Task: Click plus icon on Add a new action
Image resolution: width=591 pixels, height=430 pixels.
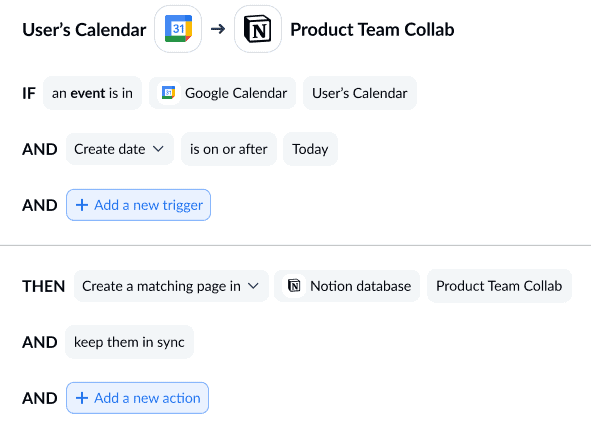Action: coord(82,398)
